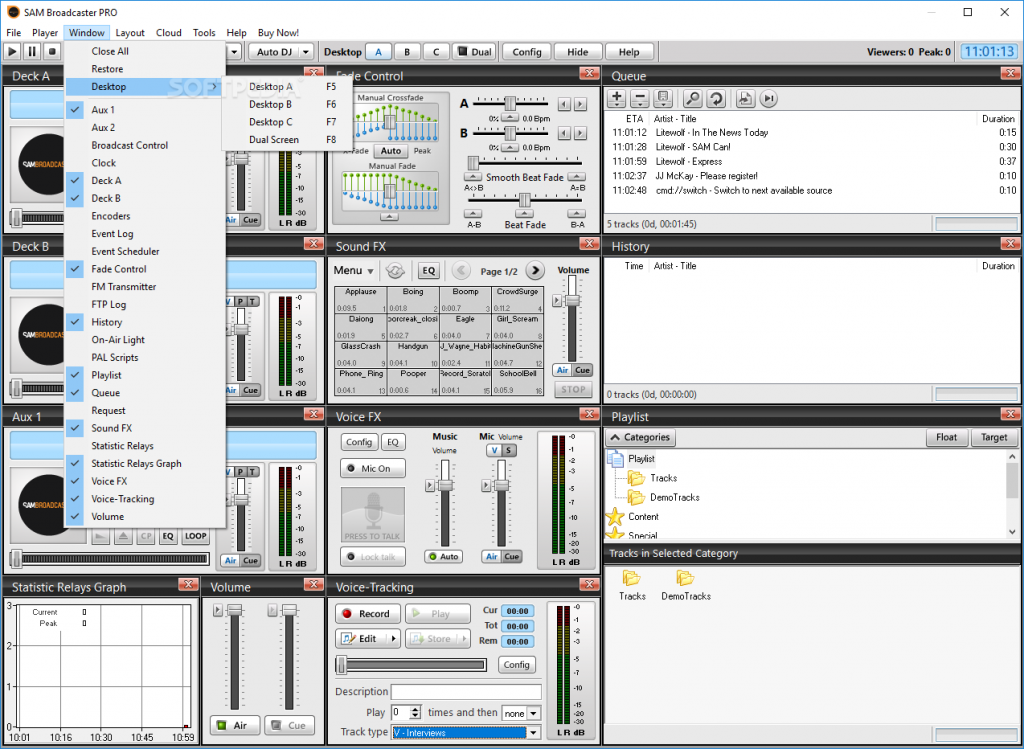Expand the Sound FX Menu dropdown
Screen dimensions: 1024x749
[x=353, y=270]
